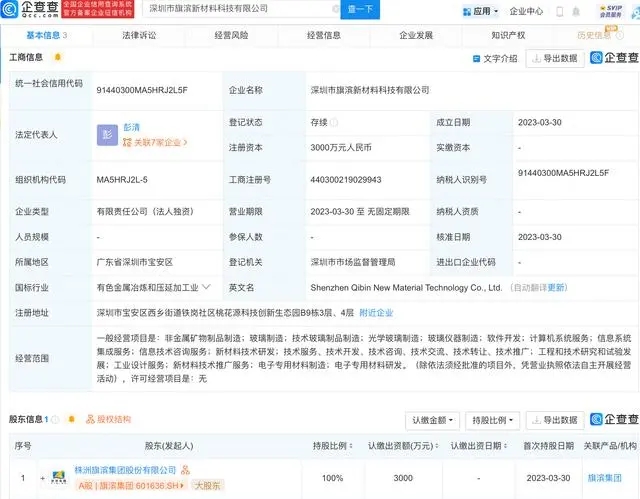
Task: Open the 应用 dropdown menu
Action: [480, 11]
